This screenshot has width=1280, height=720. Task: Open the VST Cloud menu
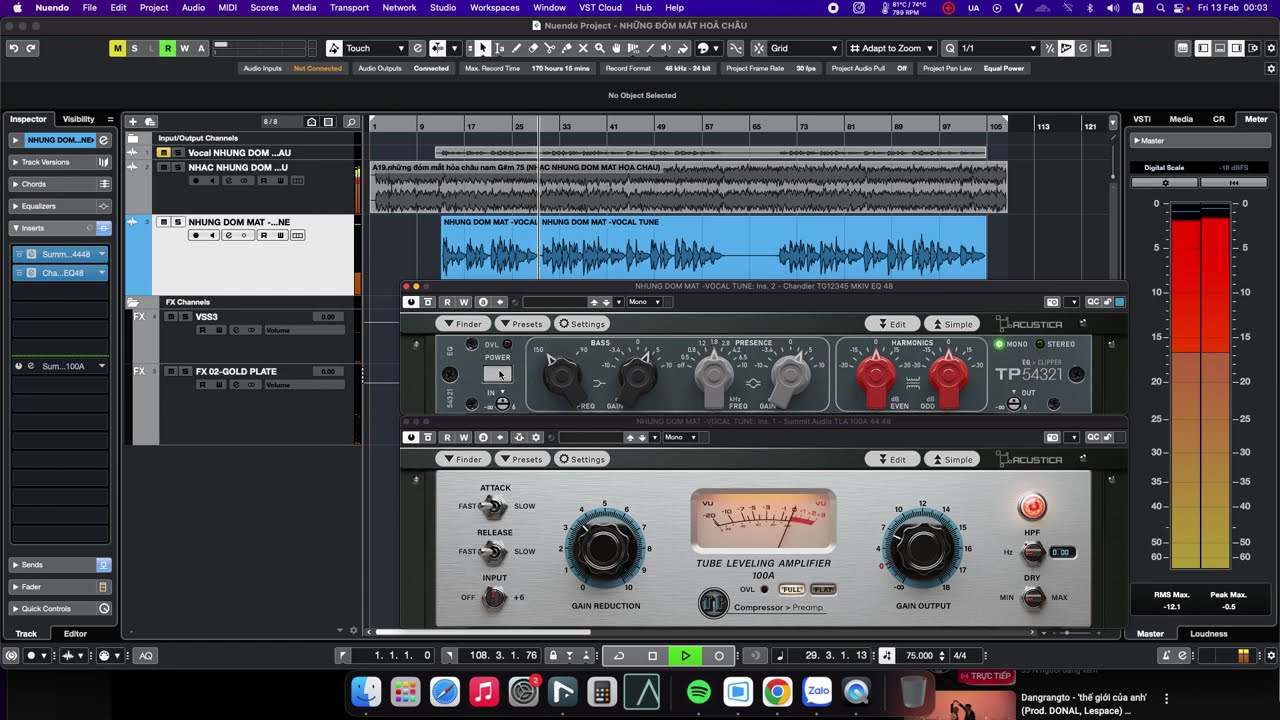click(x=600, y=7)
